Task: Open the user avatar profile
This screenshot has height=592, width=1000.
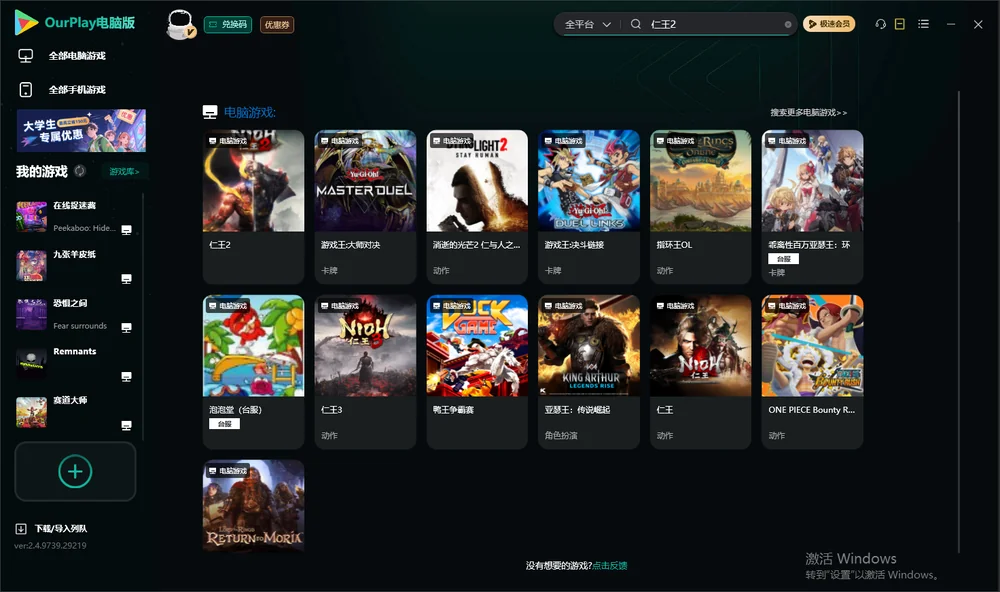Action: tap(180, 24)
